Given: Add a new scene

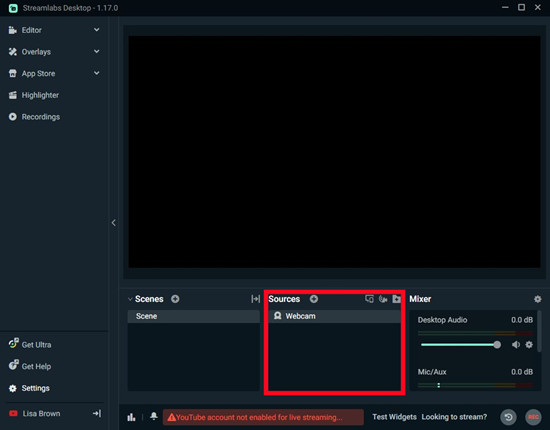Looking at the screenshot, I should point(175,299).
